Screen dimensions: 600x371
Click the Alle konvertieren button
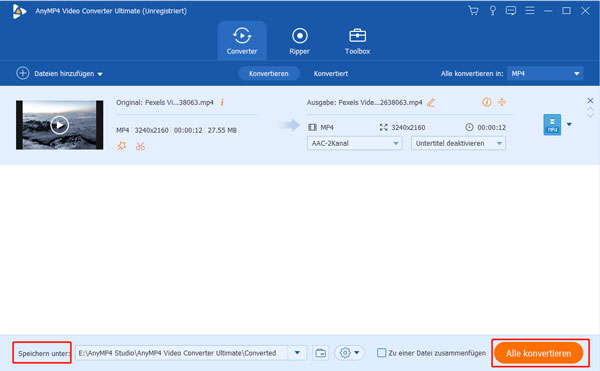[x=538, y=353]
